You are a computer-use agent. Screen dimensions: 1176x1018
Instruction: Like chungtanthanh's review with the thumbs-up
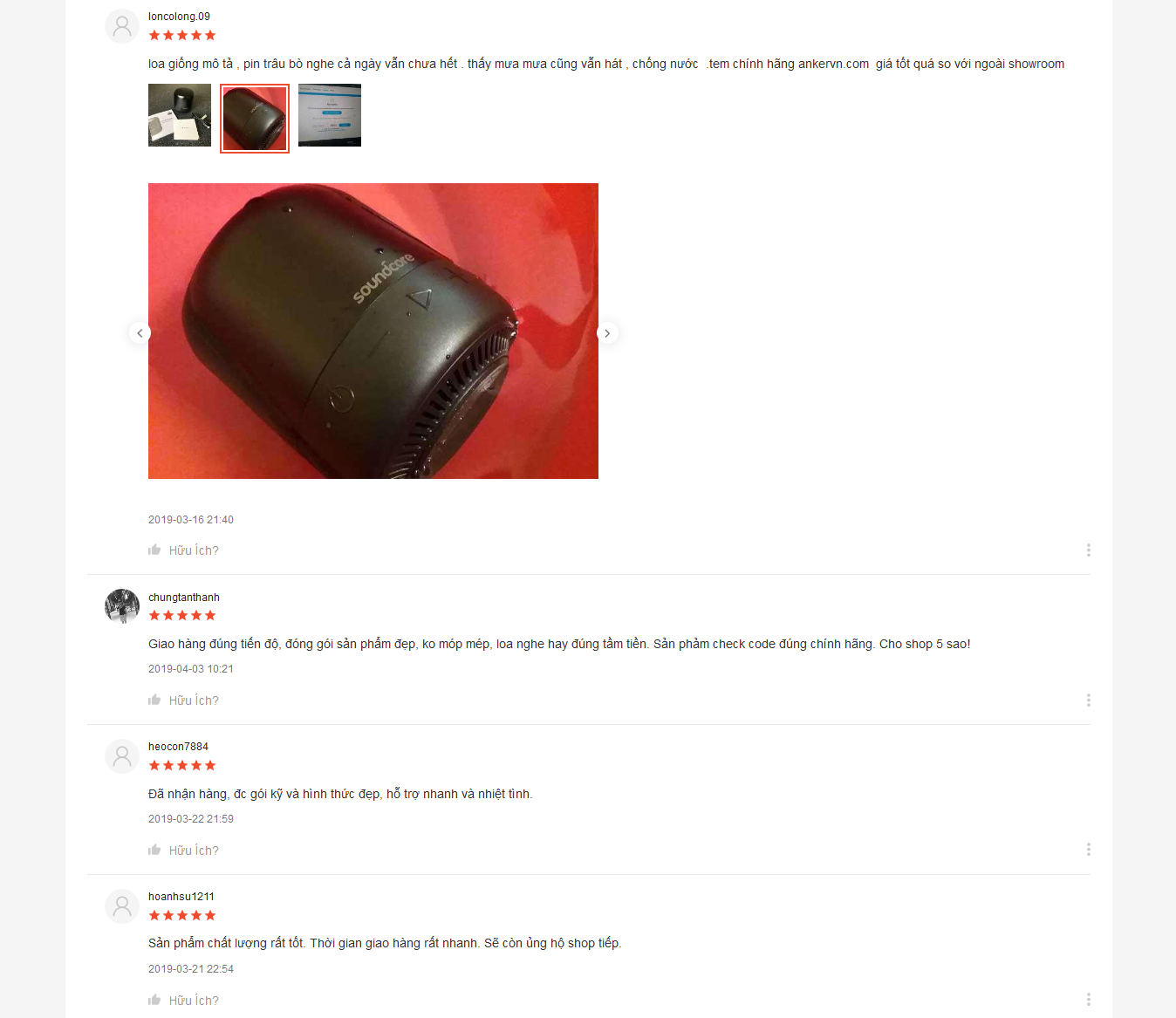(x=154, y=700)
